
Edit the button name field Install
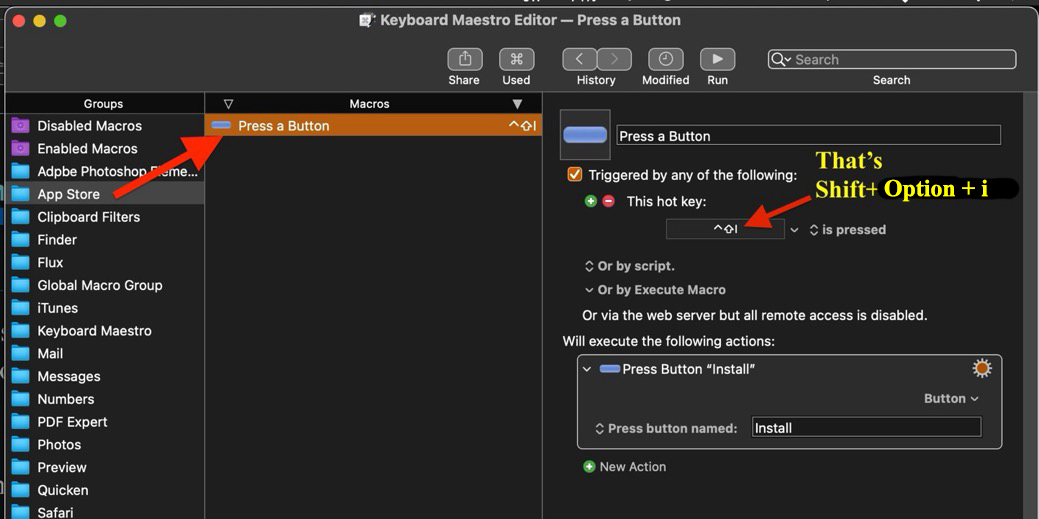pyautogui.click(x=866, y=428)
